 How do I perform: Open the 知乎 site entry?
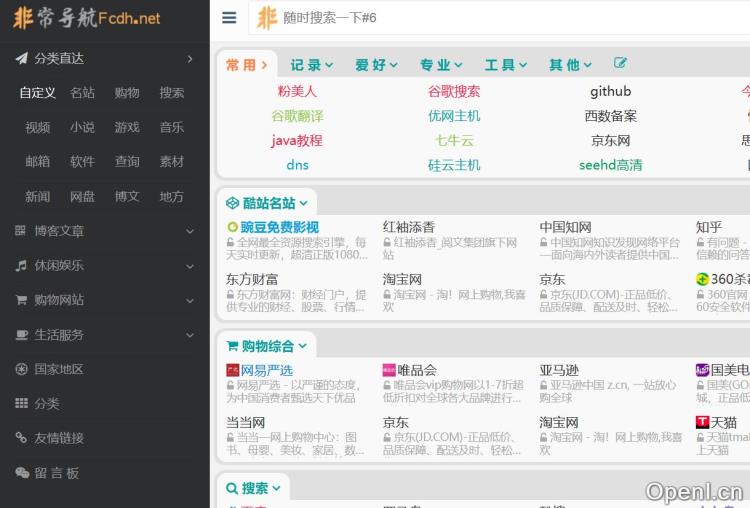709,227
